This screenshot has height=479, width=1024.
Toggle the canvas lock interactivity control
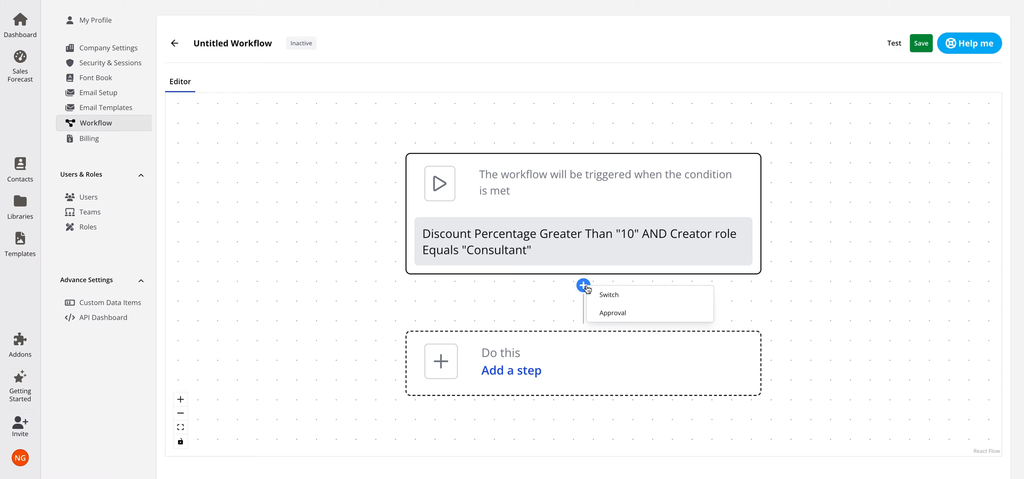pyautogui.click(x=181, y=441)
